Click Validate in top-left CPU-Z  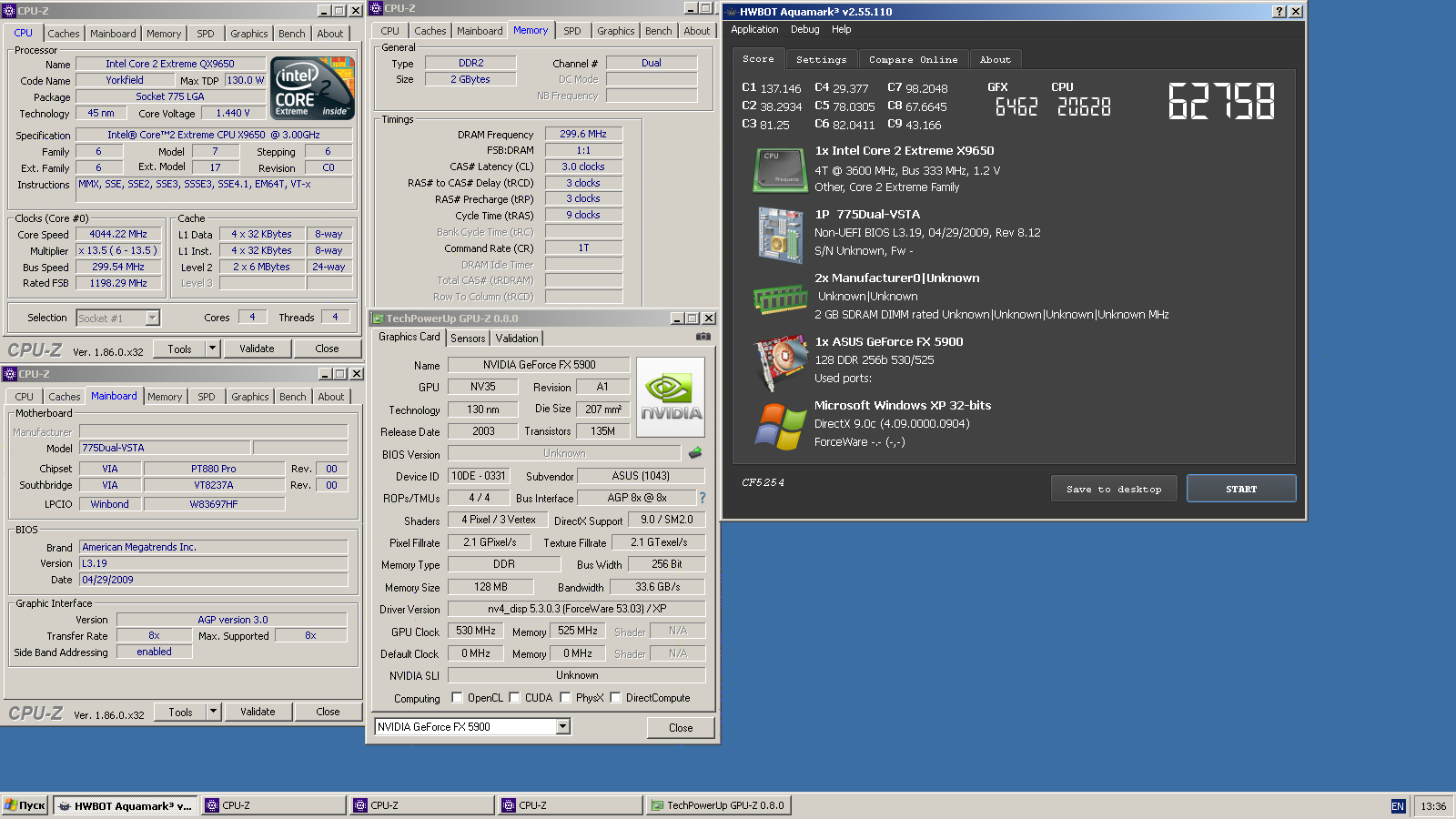[x=257, y=349]
